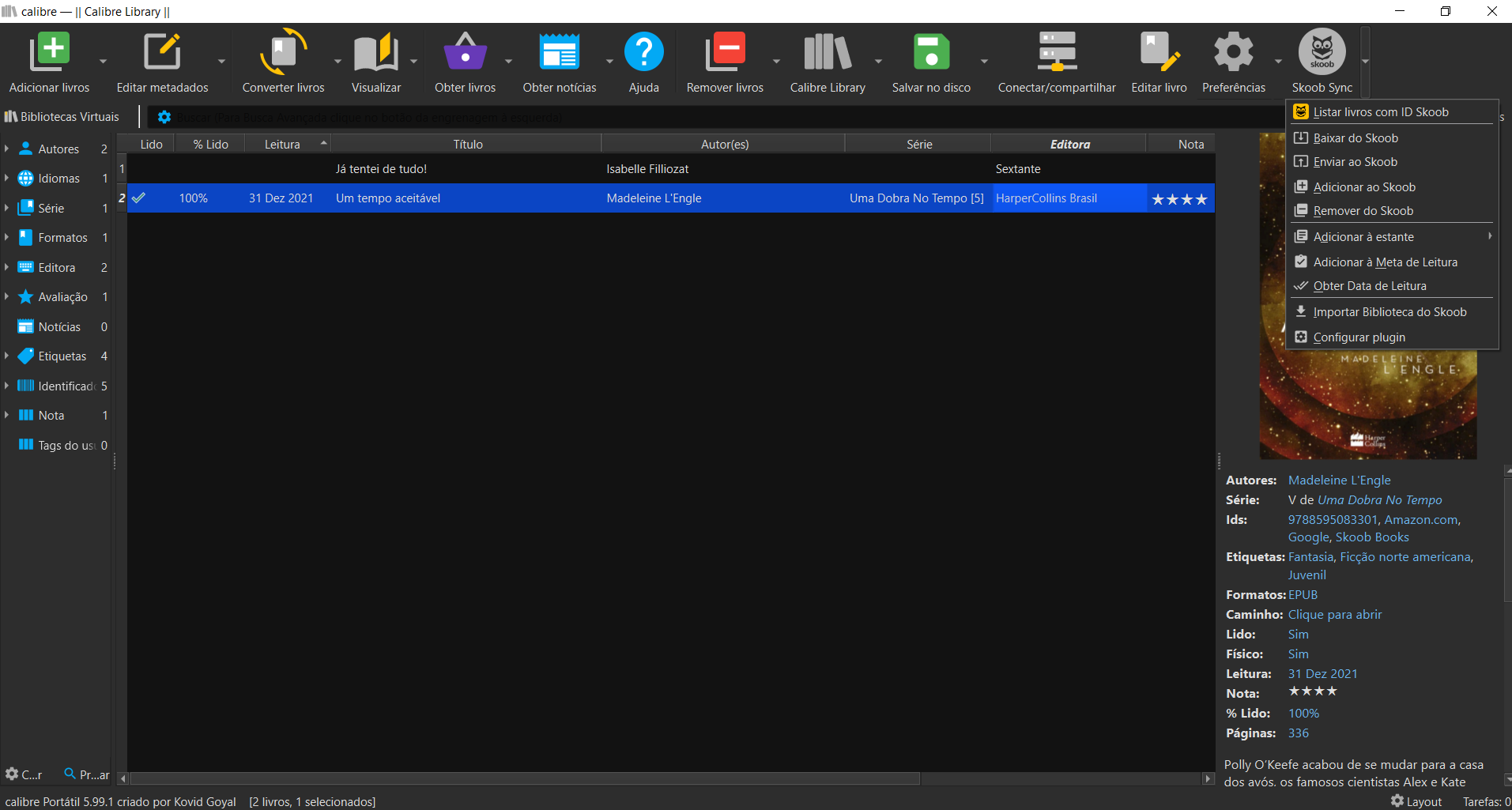The height and width of the screenshot is (810, 1512).
Task: Expand the Idiomas tree category
Action: [6, 178]
